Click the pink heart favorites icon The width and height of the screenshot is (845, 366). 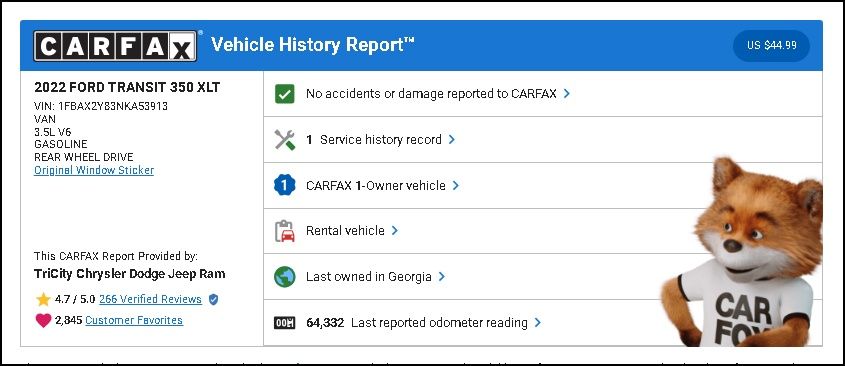[x=43, y=321]
